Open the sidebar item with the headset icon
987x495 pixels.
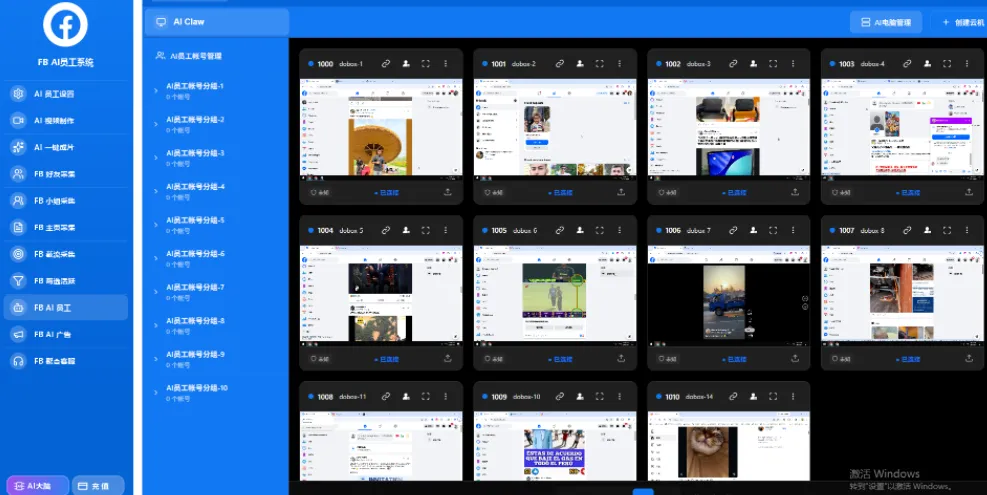tap(65, 361)
